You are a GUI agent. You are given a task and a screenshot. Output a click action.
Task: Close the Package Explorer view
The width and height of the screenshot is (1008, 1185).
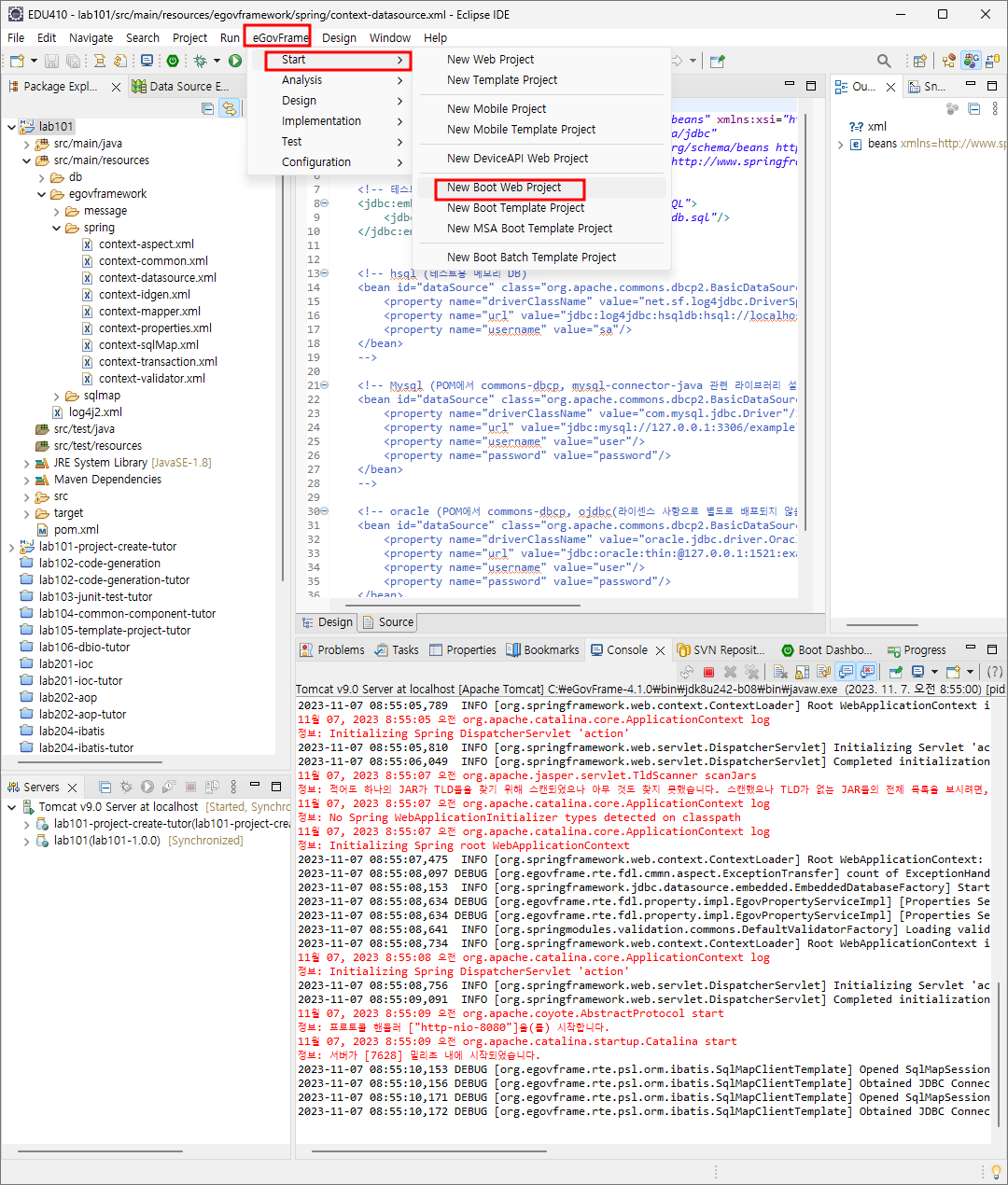click(x=116, y=87)
